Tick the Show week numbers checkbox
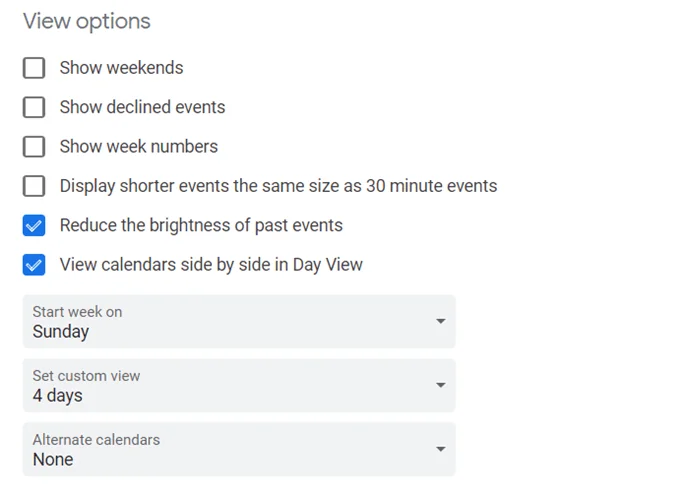The width and height of the screenshot is (680, 497). pyautogui.click(x=34, y=147)
